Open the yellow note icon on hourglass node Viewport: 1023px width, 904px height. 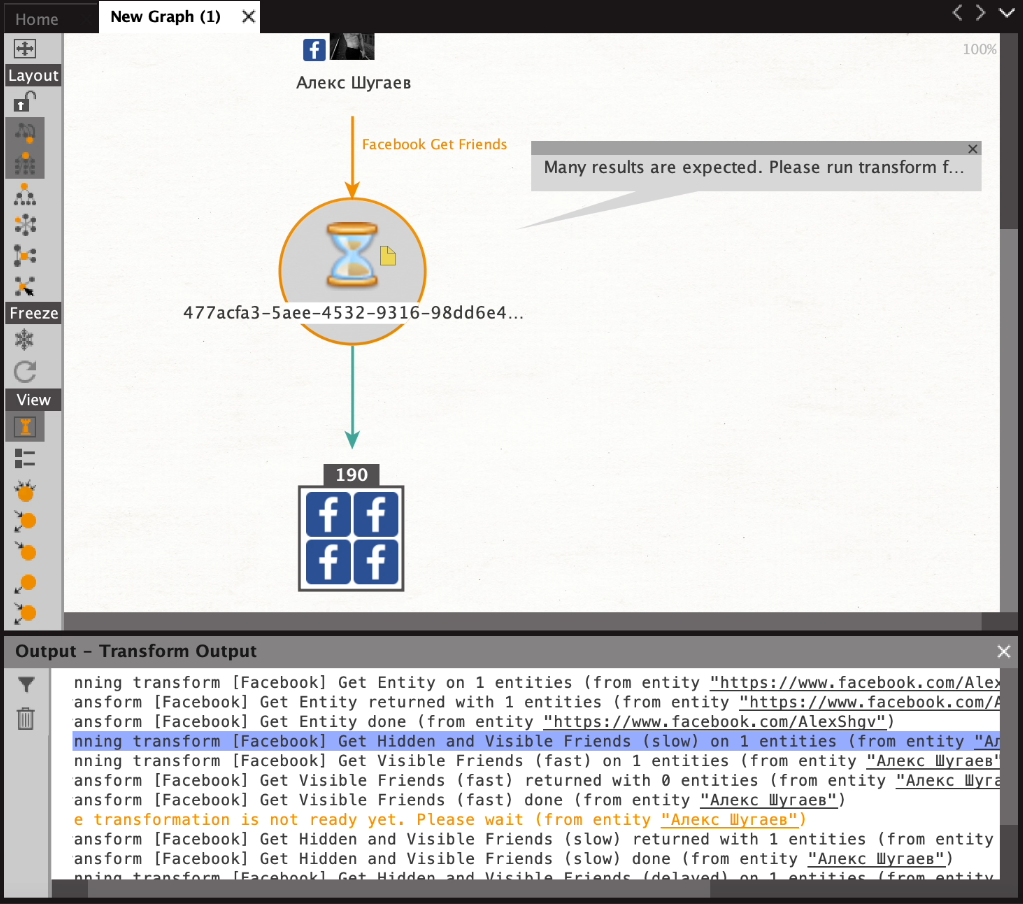pyautogui.click(x=388, y=256)
